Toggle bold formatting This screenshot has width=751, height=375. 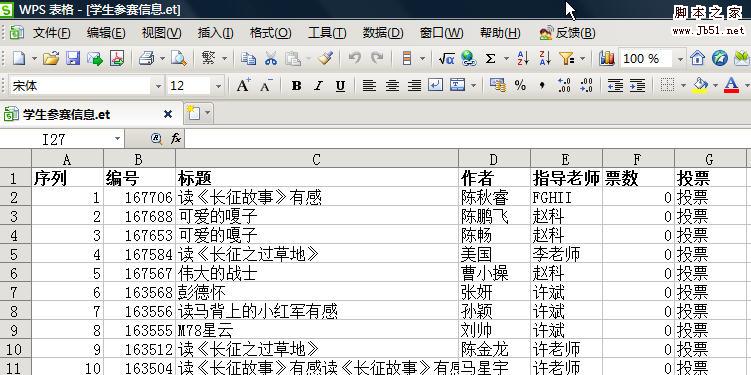click(296, 86)
